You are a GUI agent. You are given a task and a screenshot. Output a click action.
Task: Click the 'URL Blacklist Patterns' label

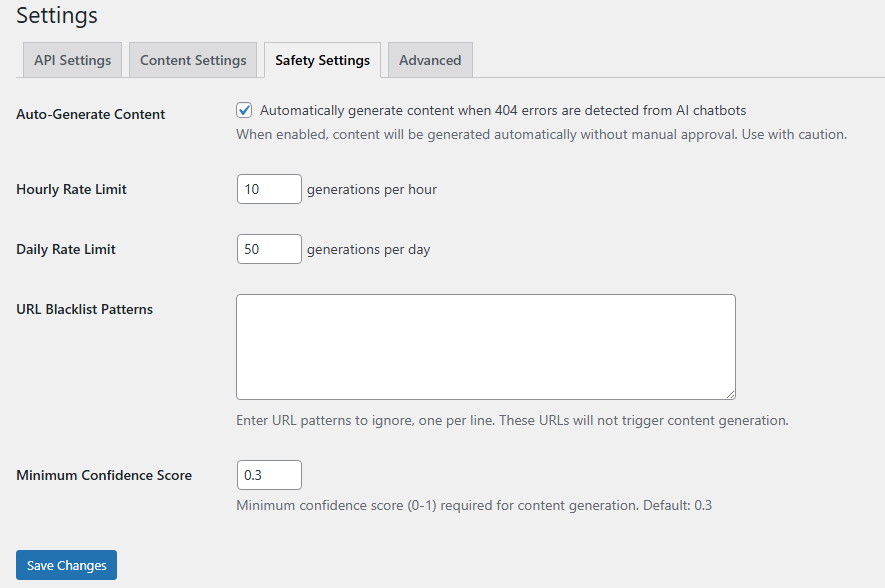(85, 309)
